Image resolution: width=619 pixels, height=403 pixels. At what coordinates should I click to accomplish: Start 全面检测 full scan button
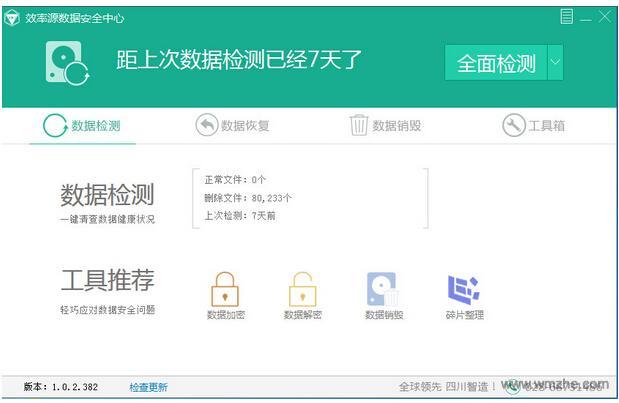(496, 63)
